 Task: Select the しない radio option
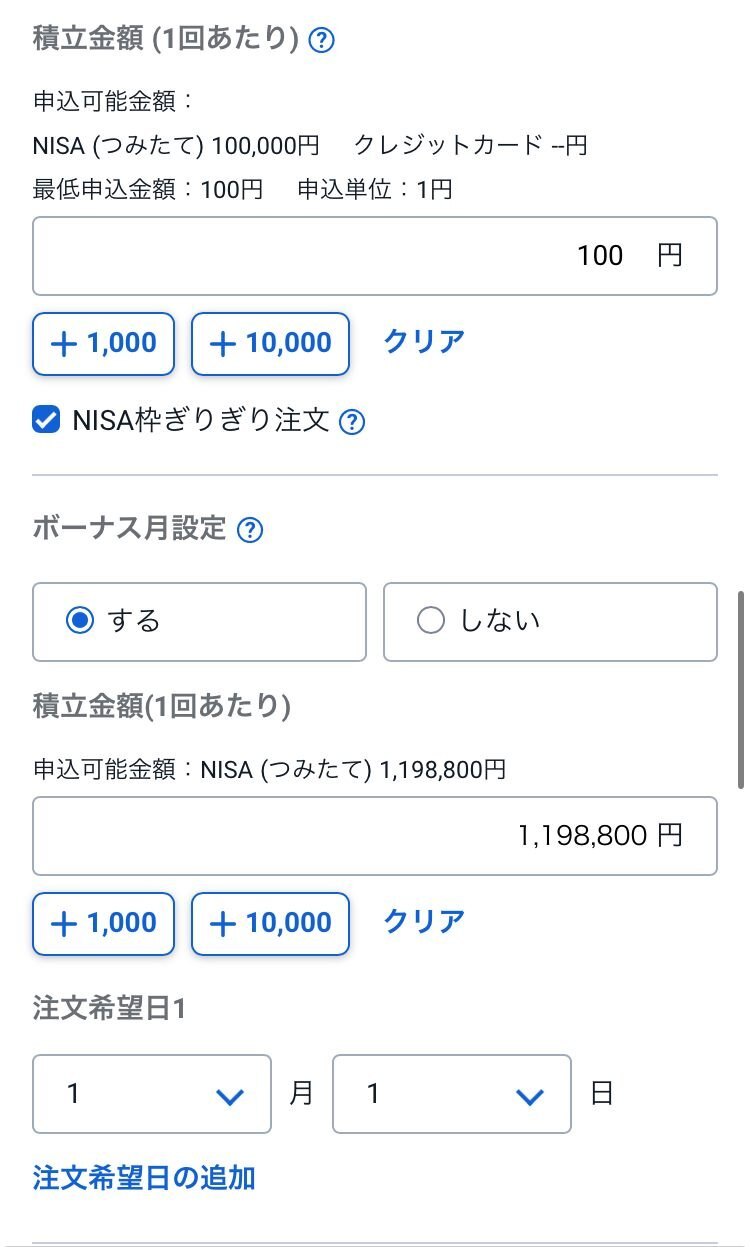(550, 622)
